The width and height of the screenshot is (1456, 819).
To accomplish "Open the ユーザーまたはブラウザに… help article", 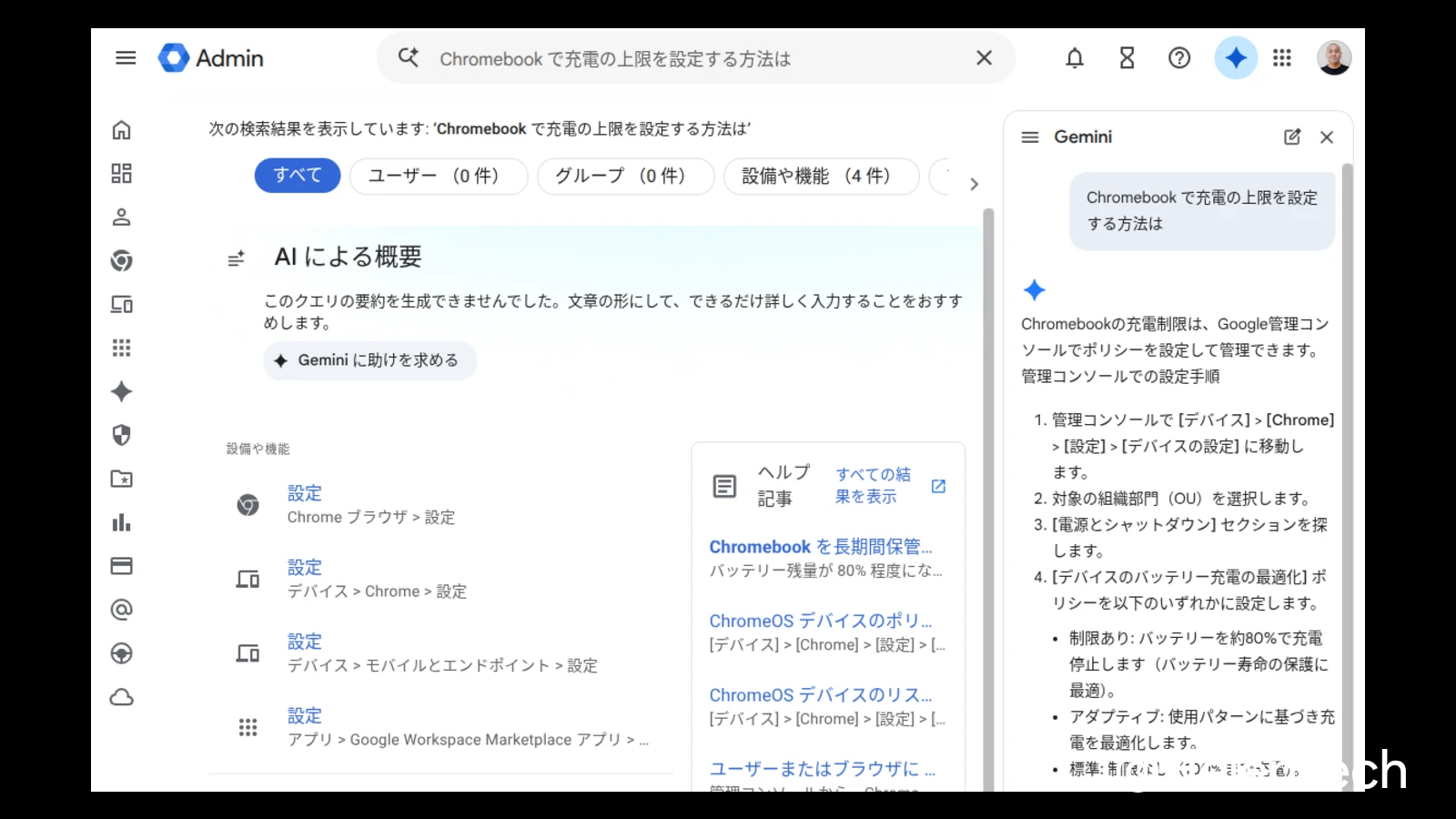I will [x=823, y=769].
